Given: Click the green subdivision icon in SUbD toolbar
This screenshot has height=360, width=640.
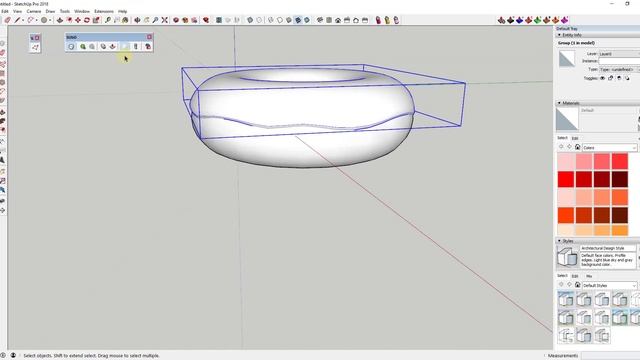Looking at the screenshot, I should [x=83, y=47].
